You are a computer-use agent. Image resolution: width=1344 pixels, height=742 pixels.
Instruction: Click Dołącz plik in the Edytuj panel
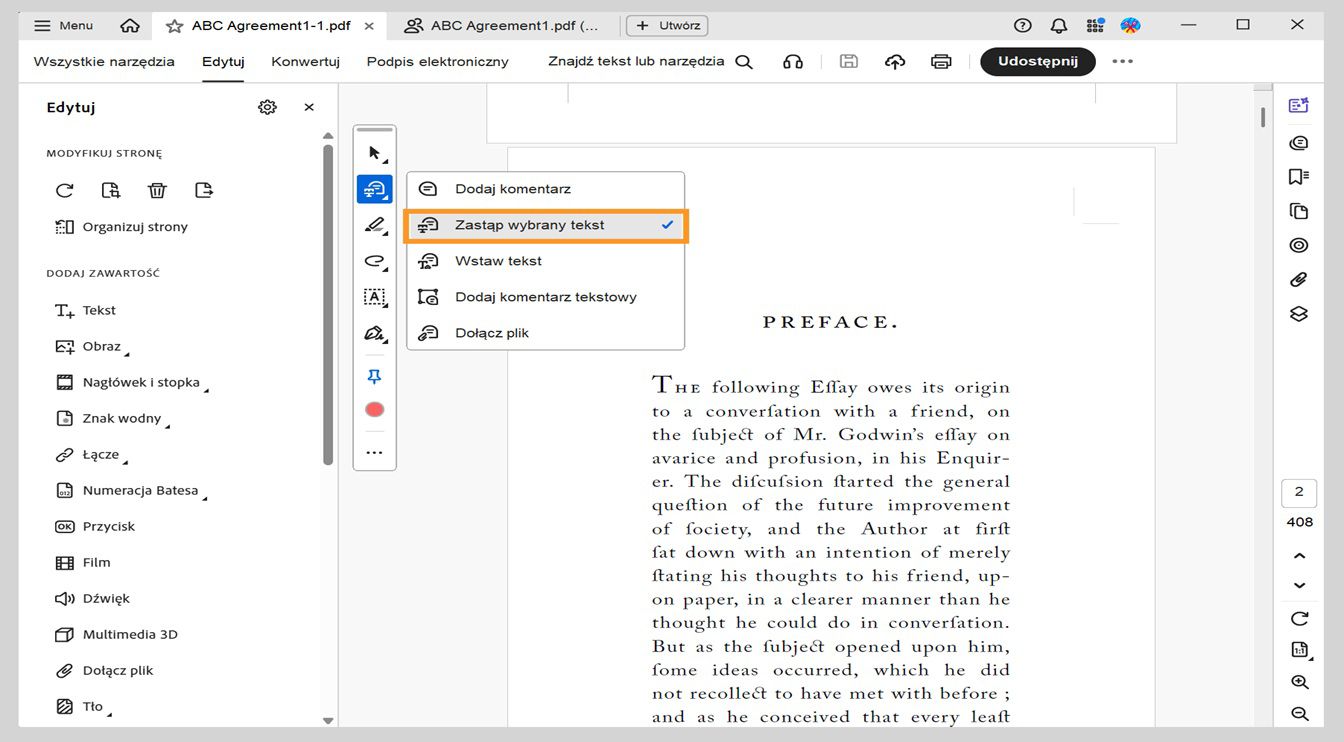(104, 671)
